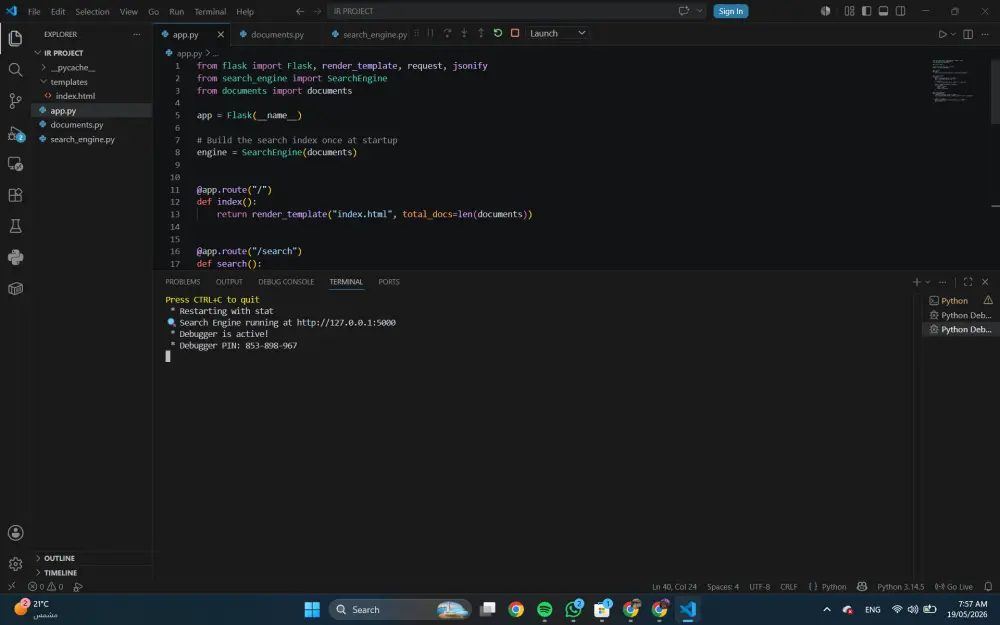1000x625 pixels.
Task: Select the first Python Deb... terminal
Action: point(960,315)
